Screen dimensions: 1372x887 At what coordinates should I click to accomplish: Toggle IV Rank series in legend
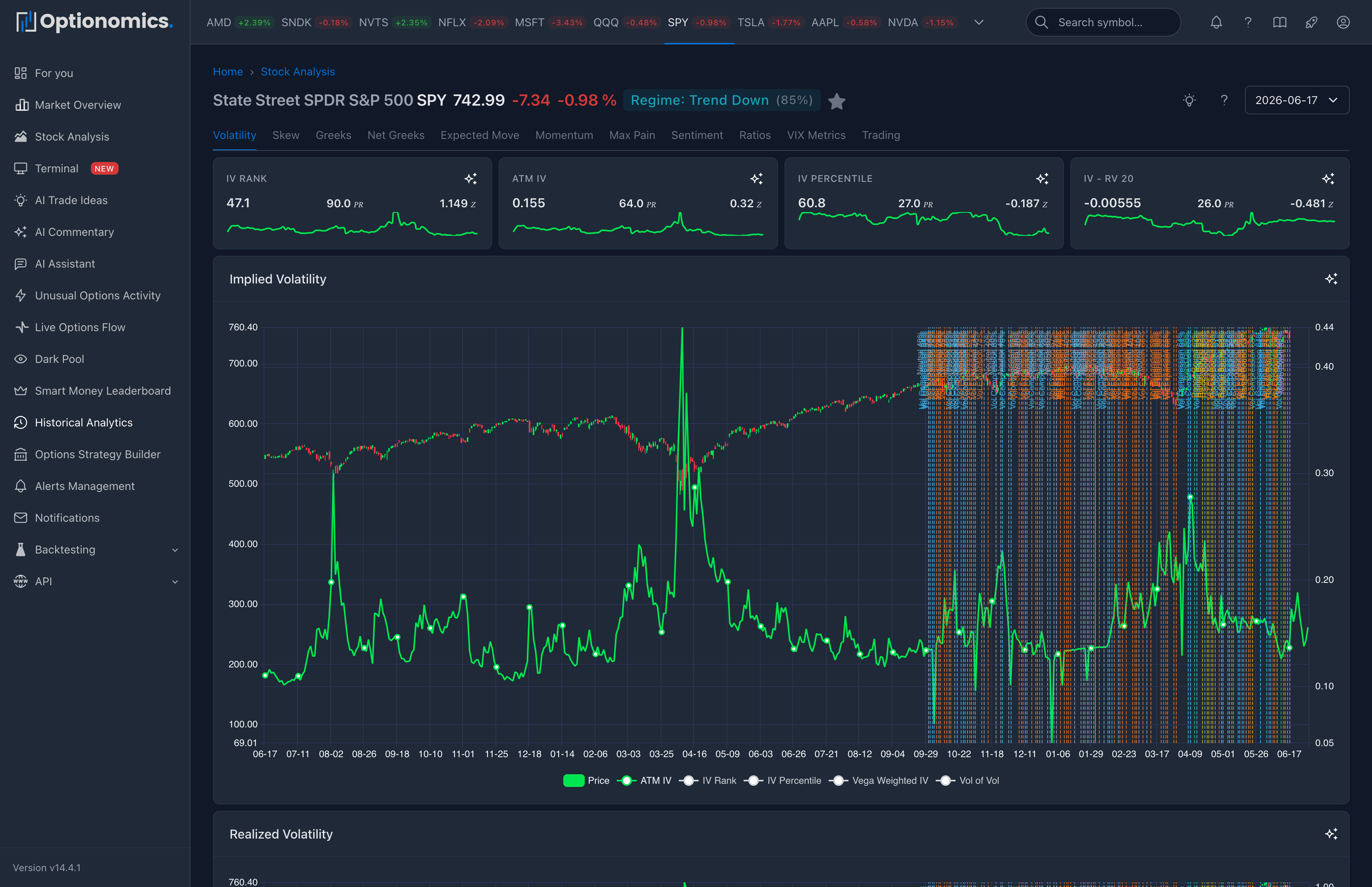pos(707,781)
